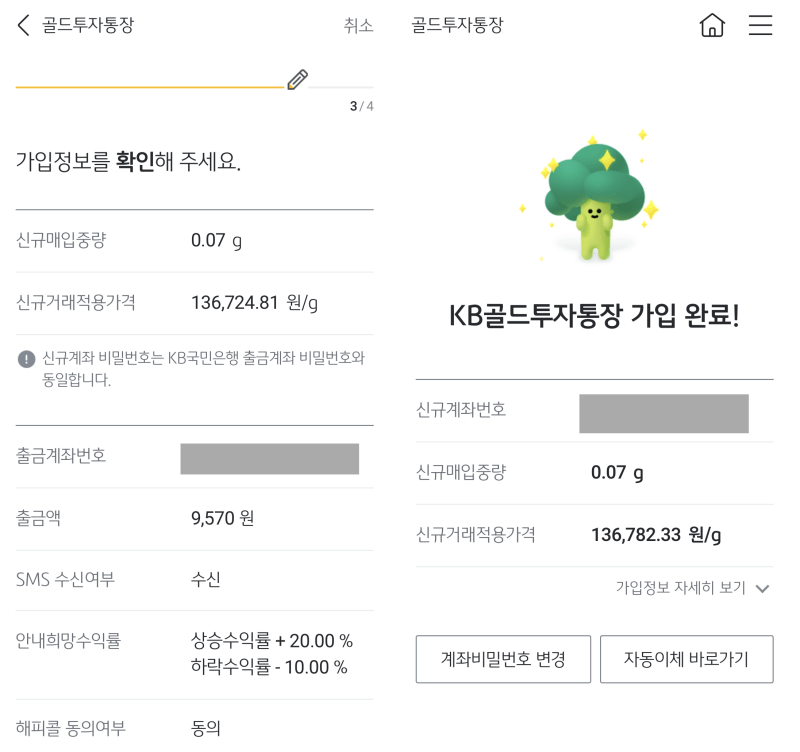Tap the 신규계좌번호 label
This screenshot has width=800, height=752.
pyautogui.click(x=461, y=410)
